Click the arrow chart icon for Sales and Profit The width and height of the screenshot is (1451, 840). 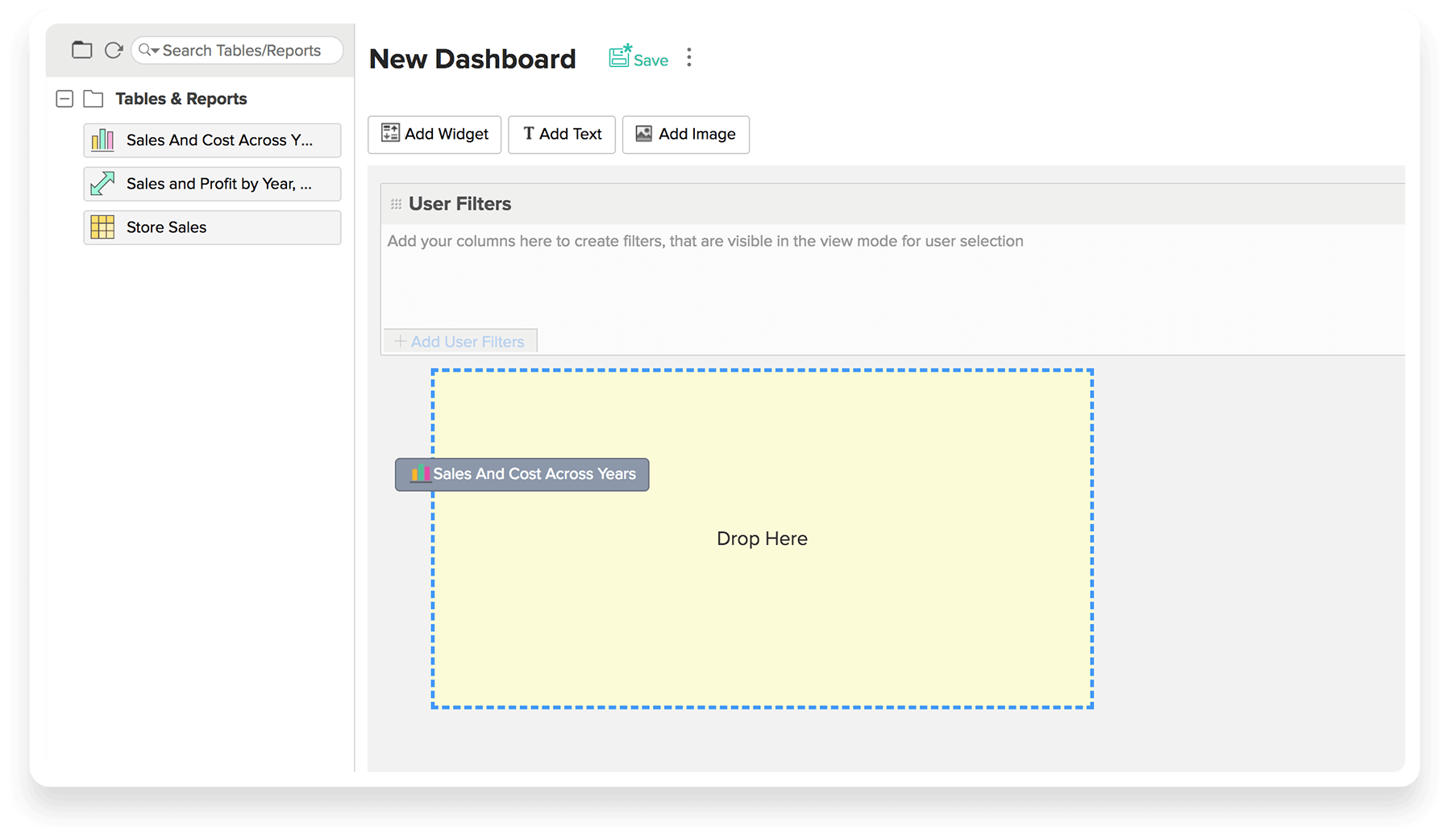point(102,184)
